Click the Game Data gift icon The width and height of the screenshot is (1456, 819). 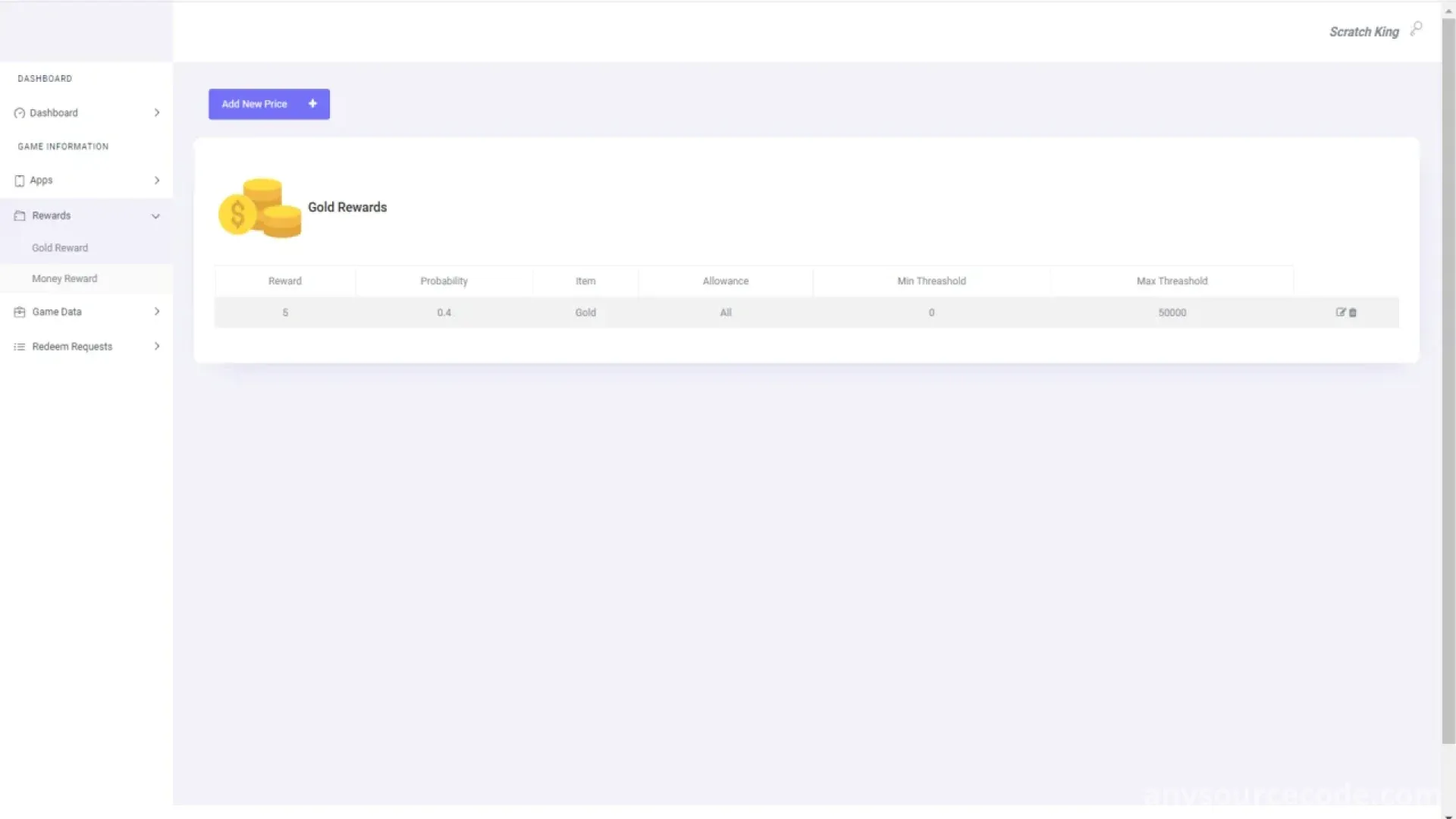[20, 312]
